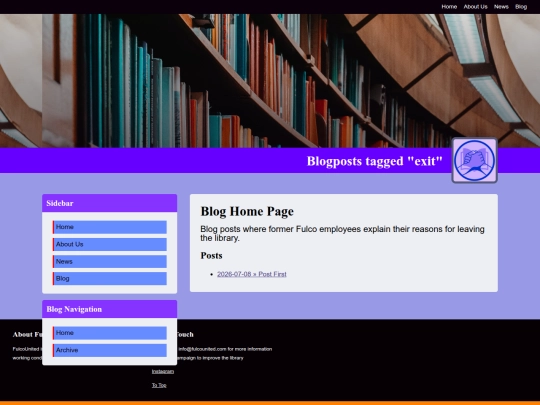Screen dimensions: 540x405
Task: Open Home in the top navigation bar
Action: (x=449, y=7)
